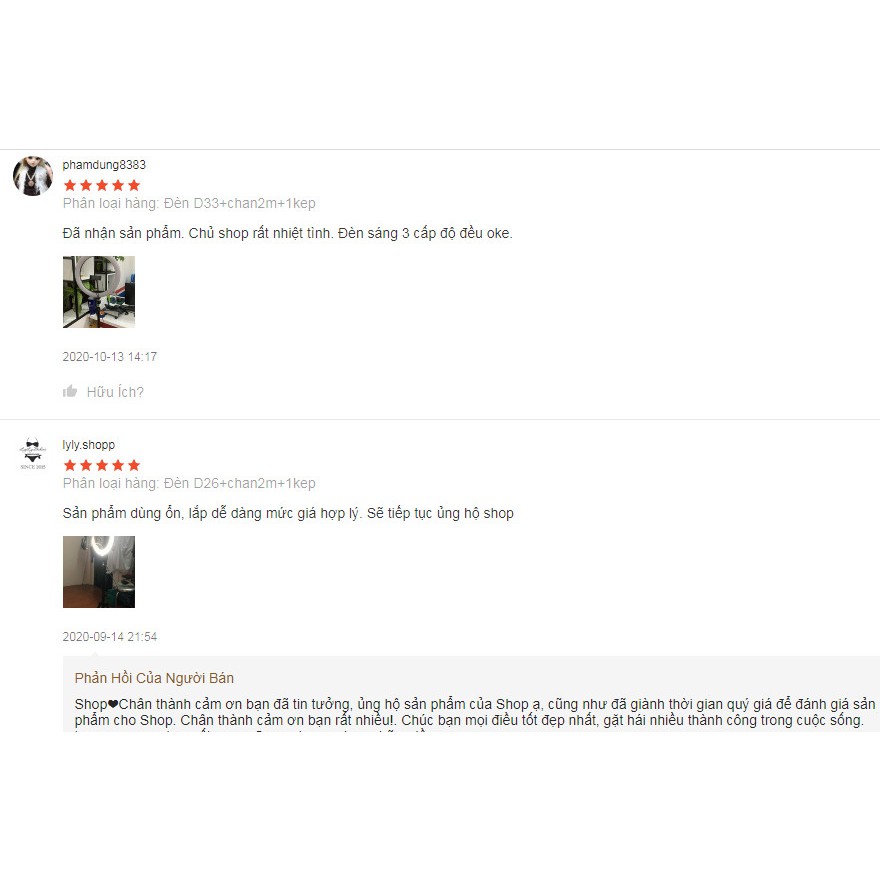Click the Hữu Ích? helpful text
Image resolution: width=880 pixels, height=880 pixels.
coord(115,392)
